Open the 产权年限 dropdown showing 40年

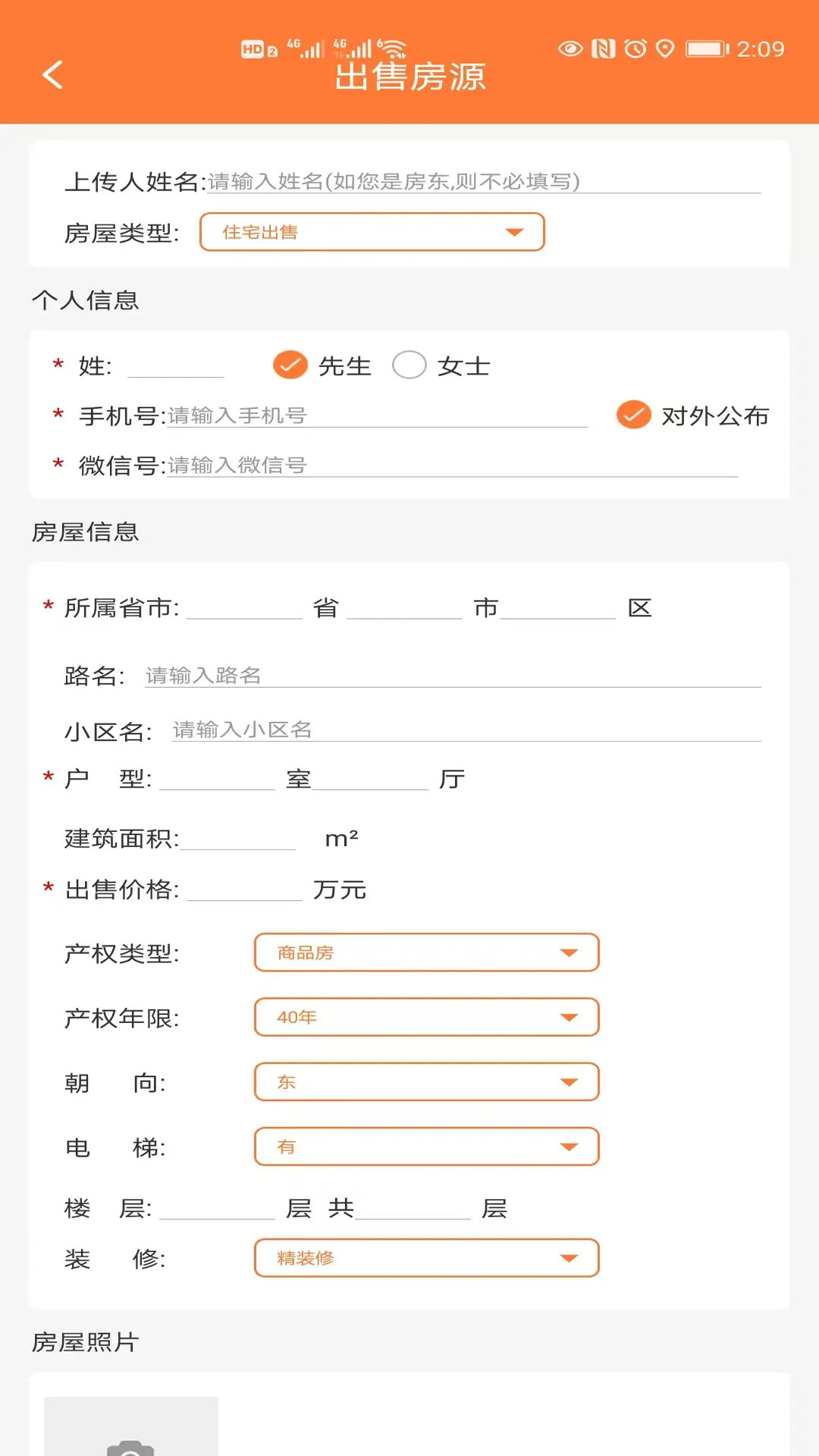click(x=426, y=1017)
